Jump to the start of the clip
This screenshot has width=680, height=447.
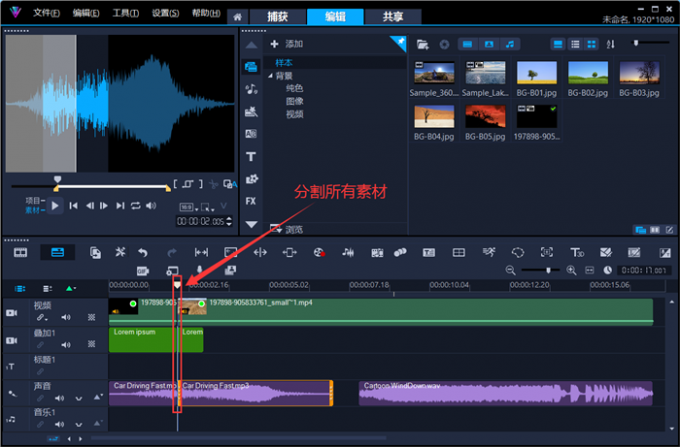point(74,206)
